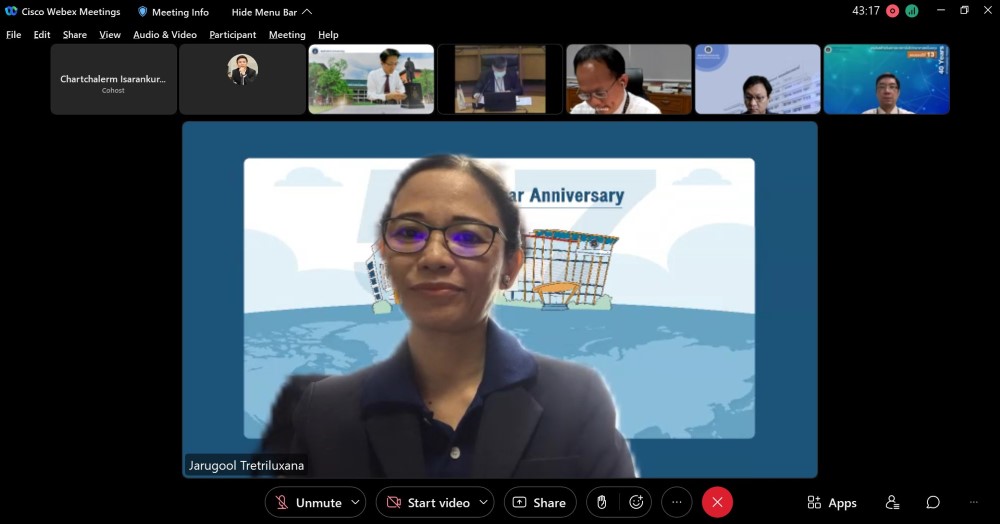This screenshot has height=524, width=1000.
Task: Raise hand using the hand icon
Action: [602, 502]
